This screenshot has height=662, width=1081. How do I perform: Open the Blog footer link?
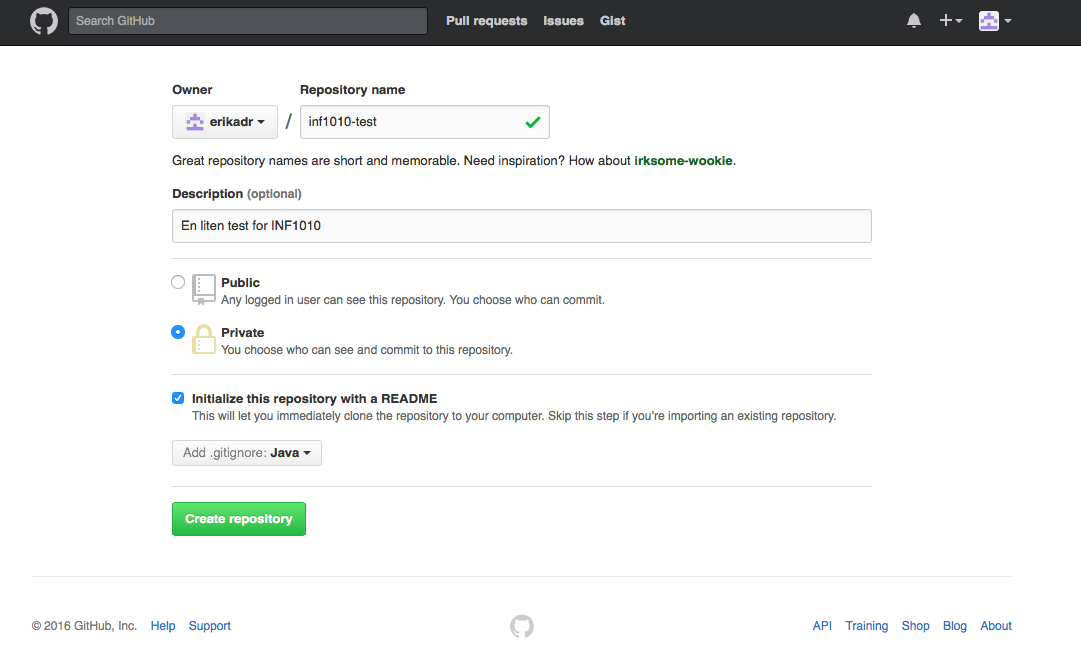pyautogui.click(x=955, y=625)
